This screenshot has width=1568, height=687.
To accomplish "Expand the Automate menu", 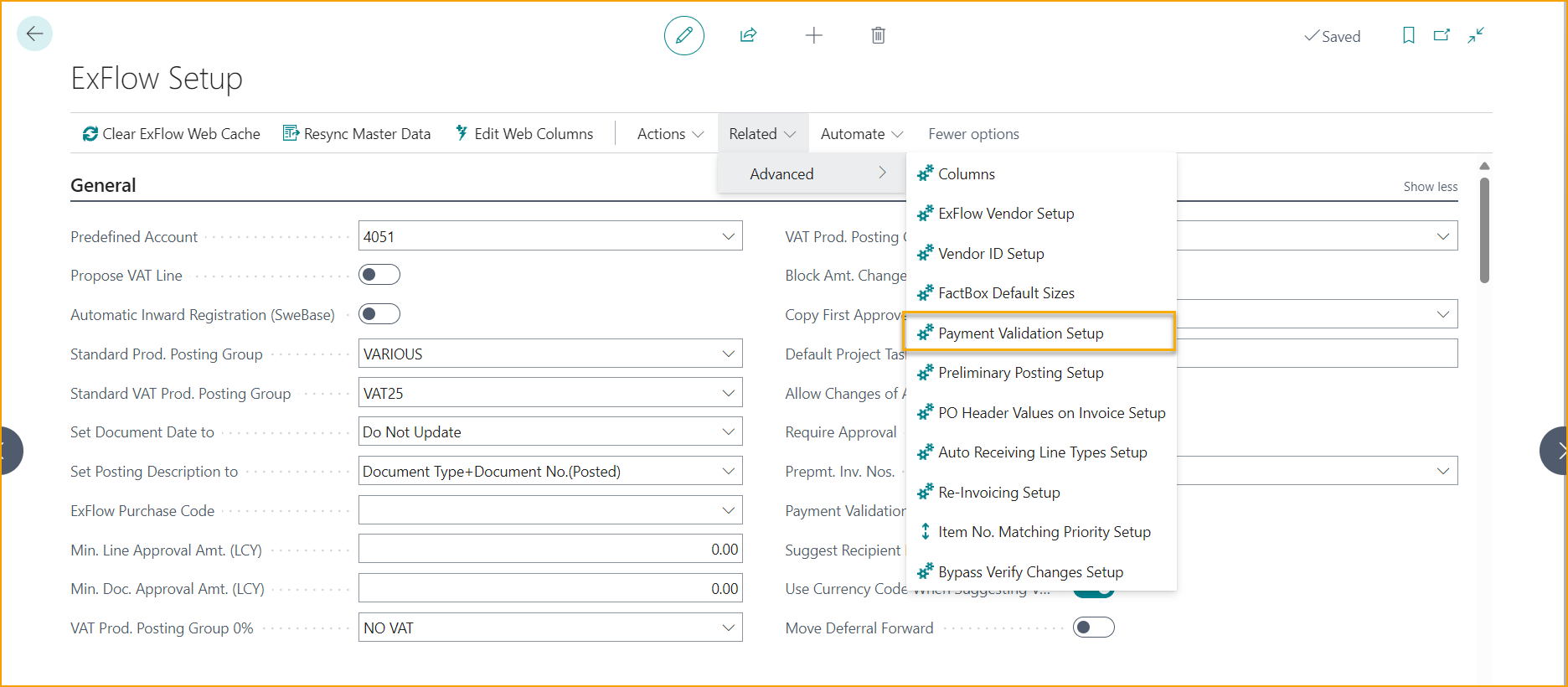I will pos(861,134).
